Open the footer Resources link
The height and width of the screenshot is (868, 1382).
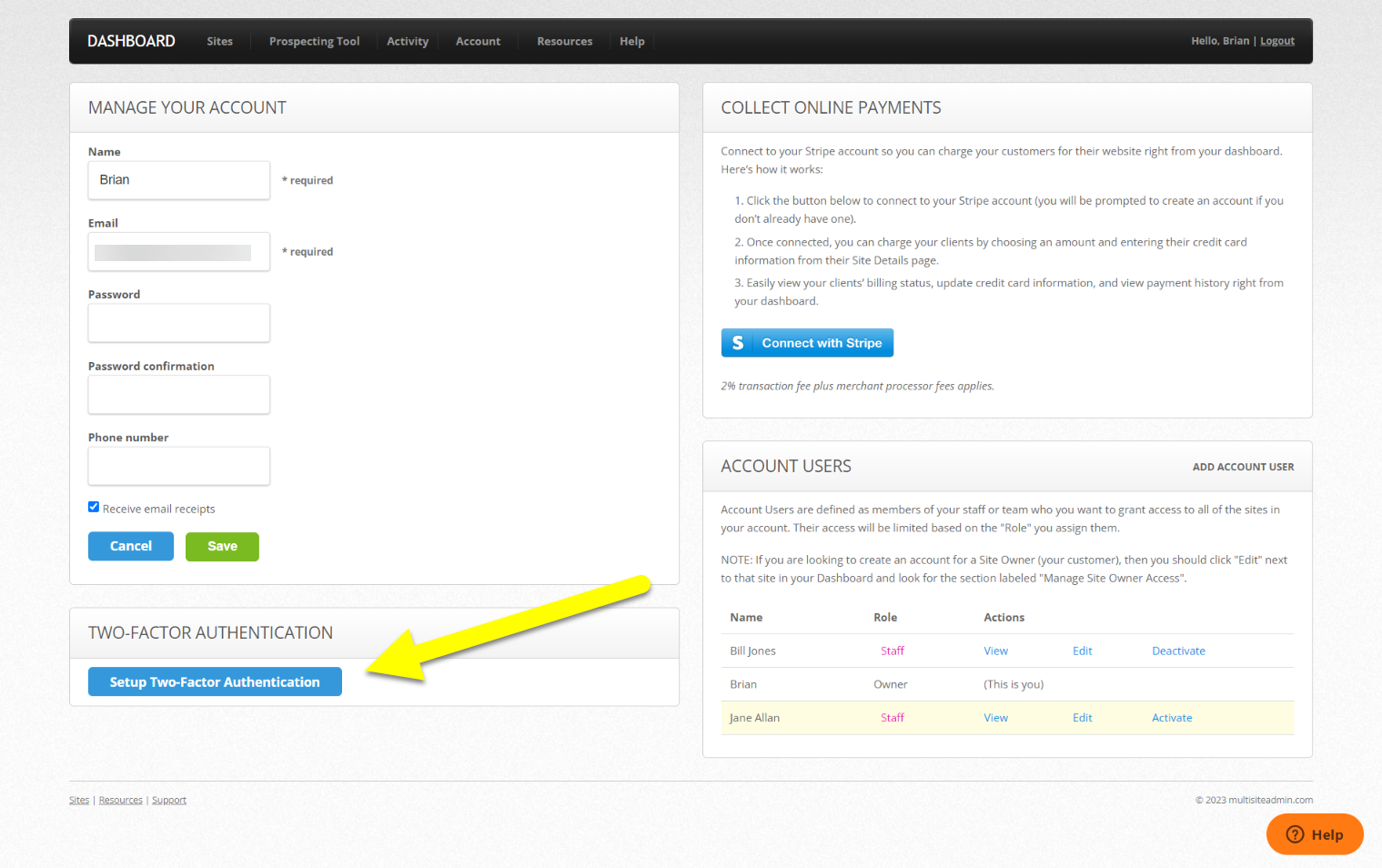pyautogui.click(x=120, y=801)
